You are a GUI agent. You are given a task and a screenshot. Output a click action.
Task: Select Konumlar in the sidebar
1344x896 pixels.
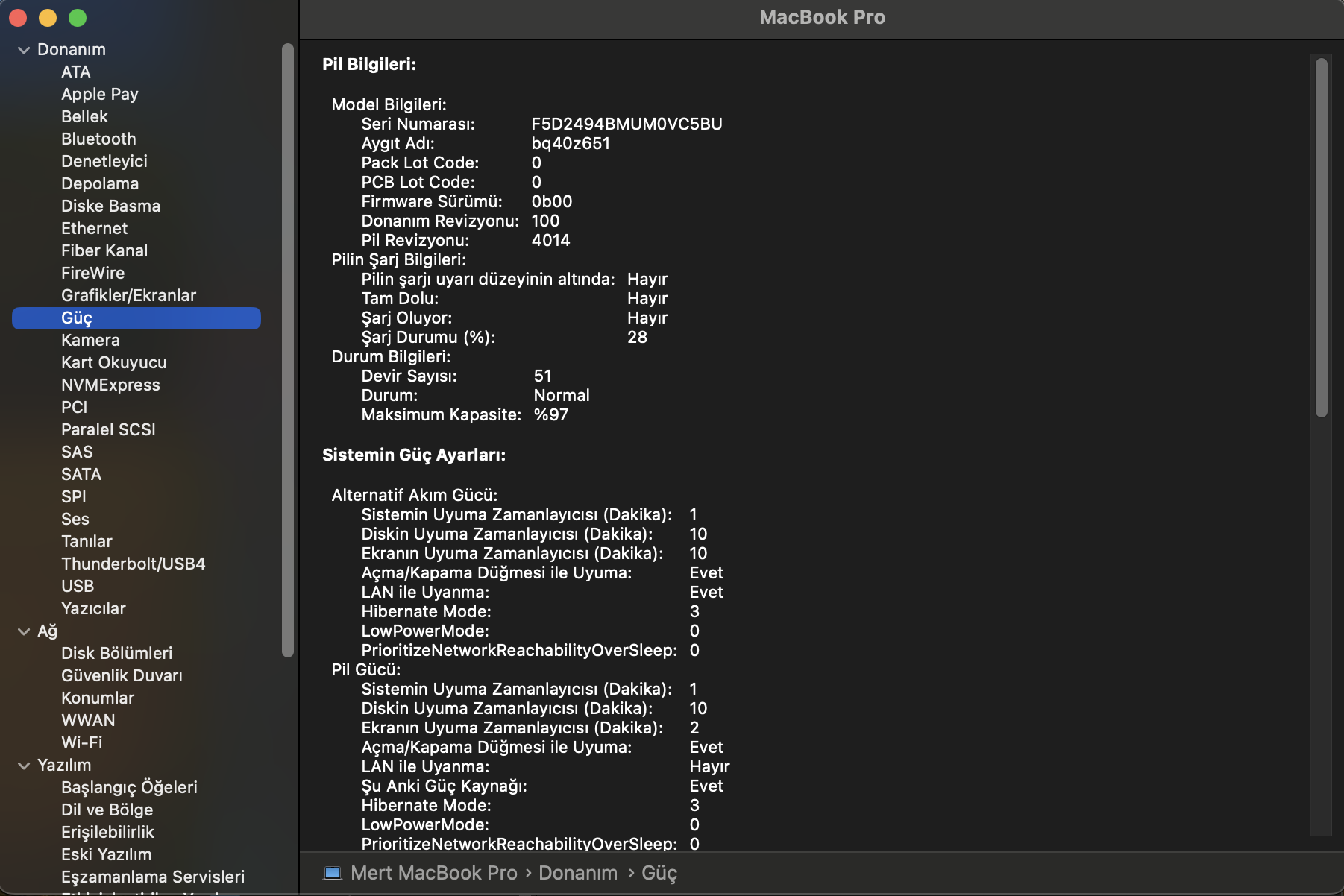click(98, 698)
